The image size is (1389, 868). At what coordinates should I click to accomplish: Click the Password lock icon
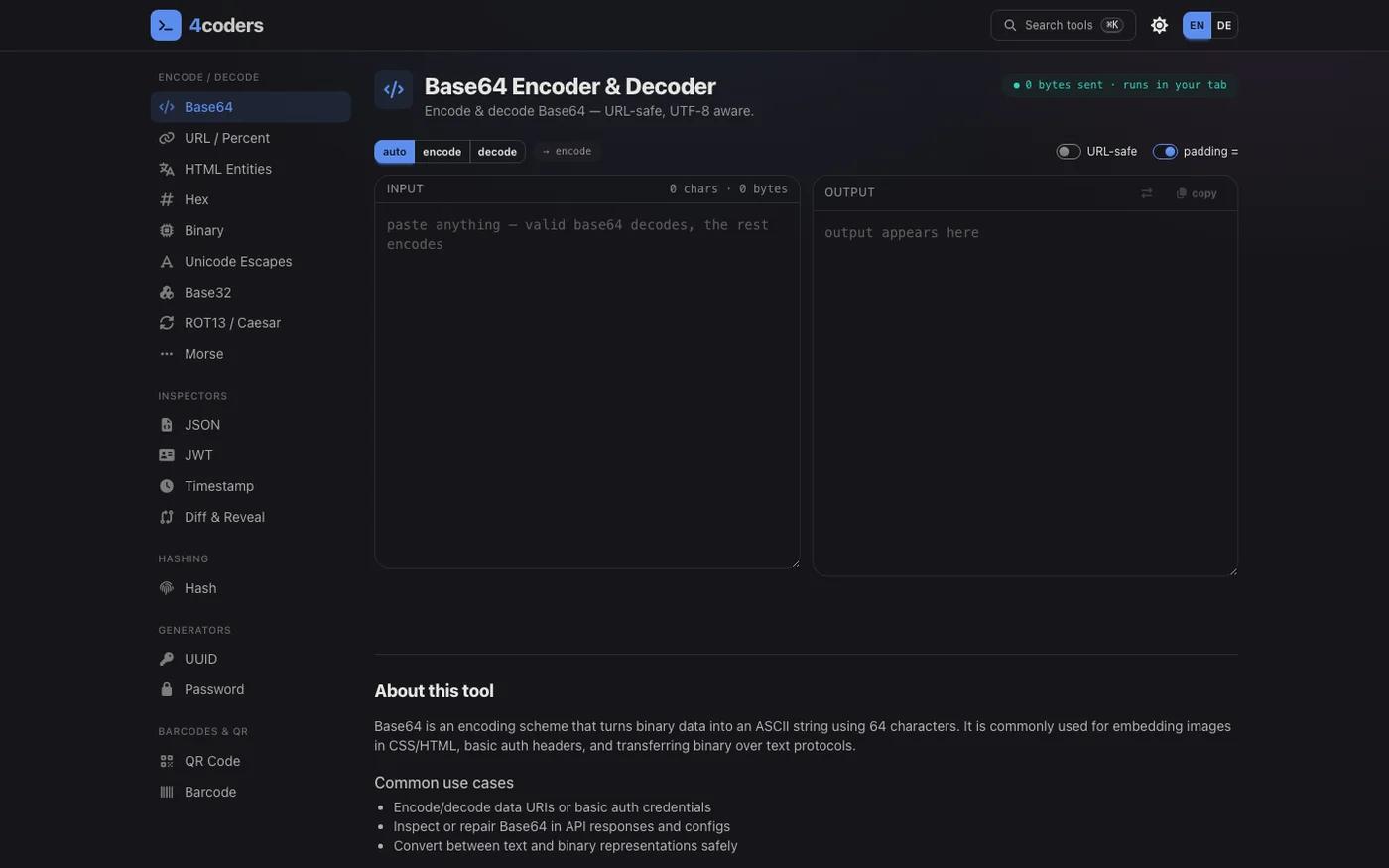[x=167, y=688]
